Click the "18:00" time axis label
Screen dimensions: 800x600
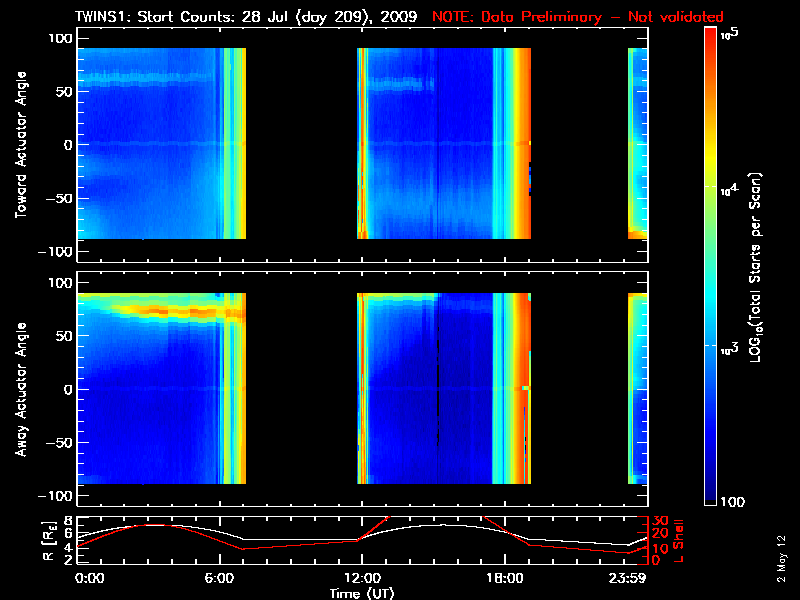[505, 578]
